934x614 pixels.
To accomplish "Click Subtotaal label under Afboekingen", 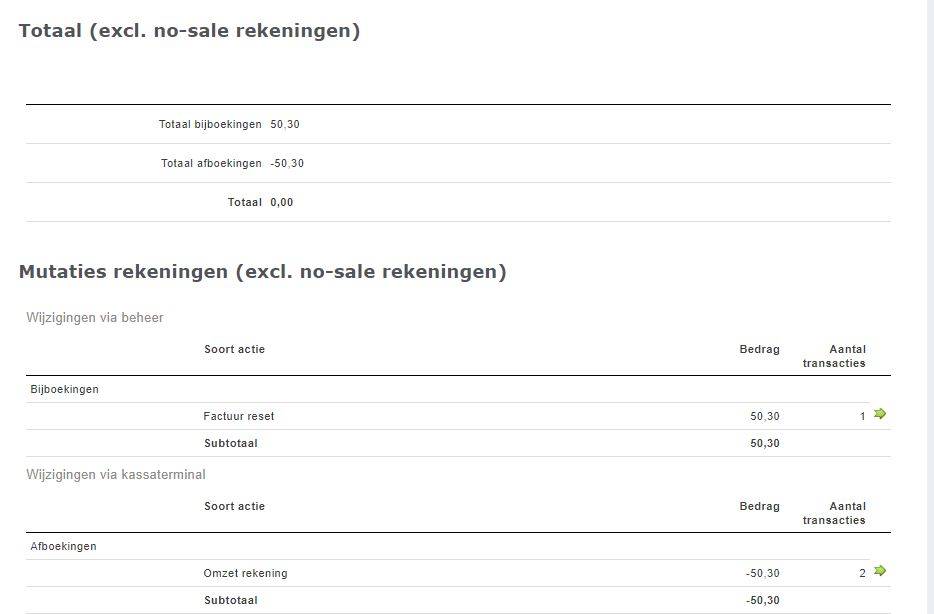I will pyautogui.click(x=231, y=600).
